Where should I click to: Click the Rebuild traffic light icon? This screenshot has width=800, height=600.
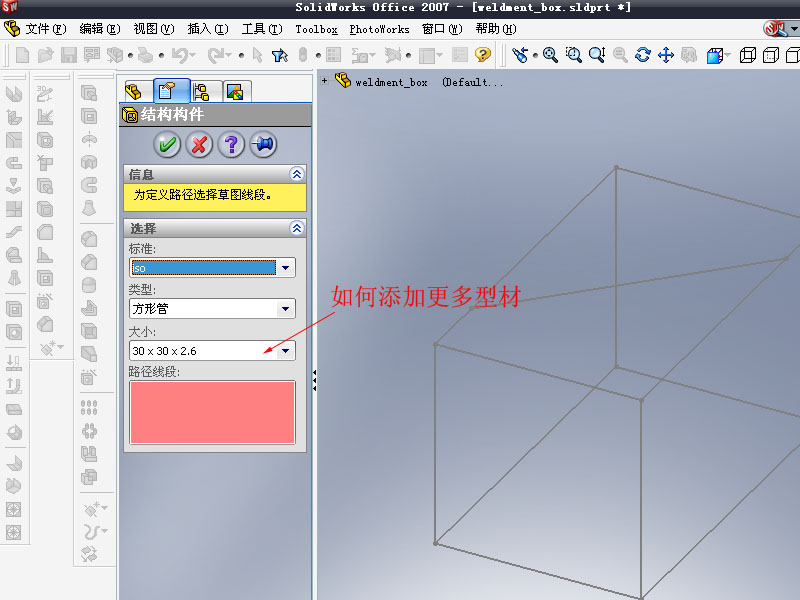pos(303,55)
